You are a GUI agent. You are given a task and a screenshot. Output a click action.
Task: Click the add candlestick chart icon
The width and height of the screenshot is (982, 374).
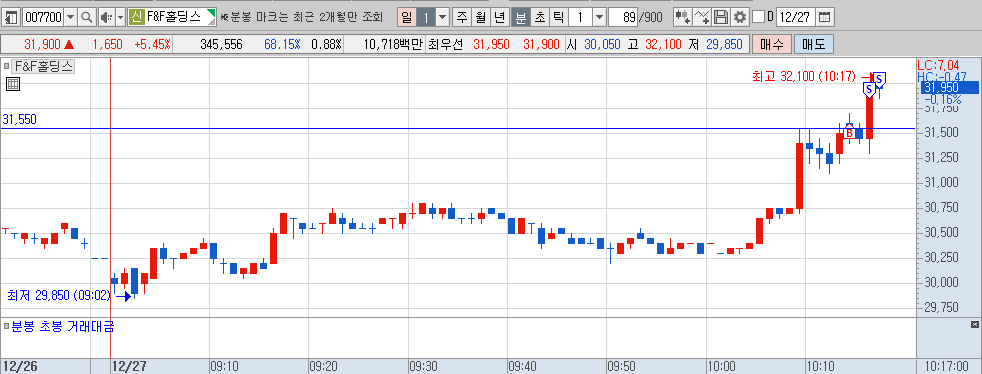coord(683,17)
